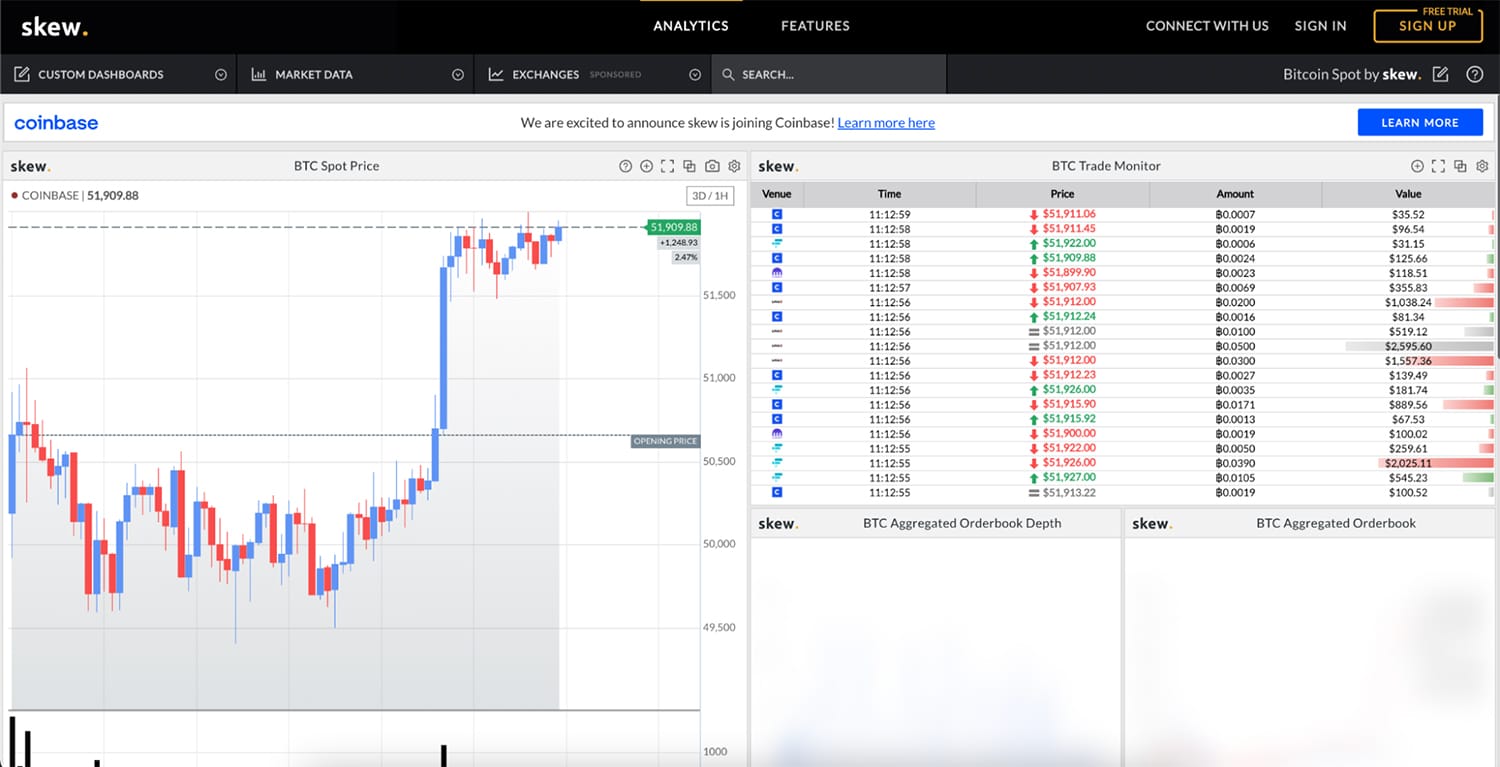Click the Exchanges line chart icon
Viewport: 1500px width, 767px height.
coord(495,74)
